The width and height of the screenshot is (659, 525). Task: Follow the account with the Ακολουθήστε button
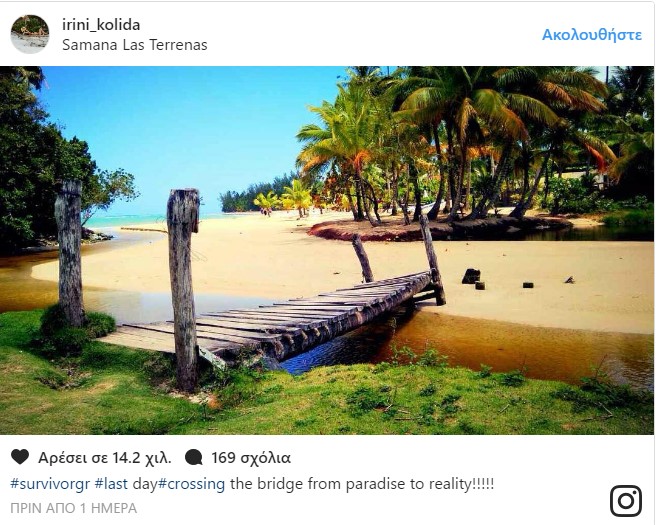pos(592,34)
